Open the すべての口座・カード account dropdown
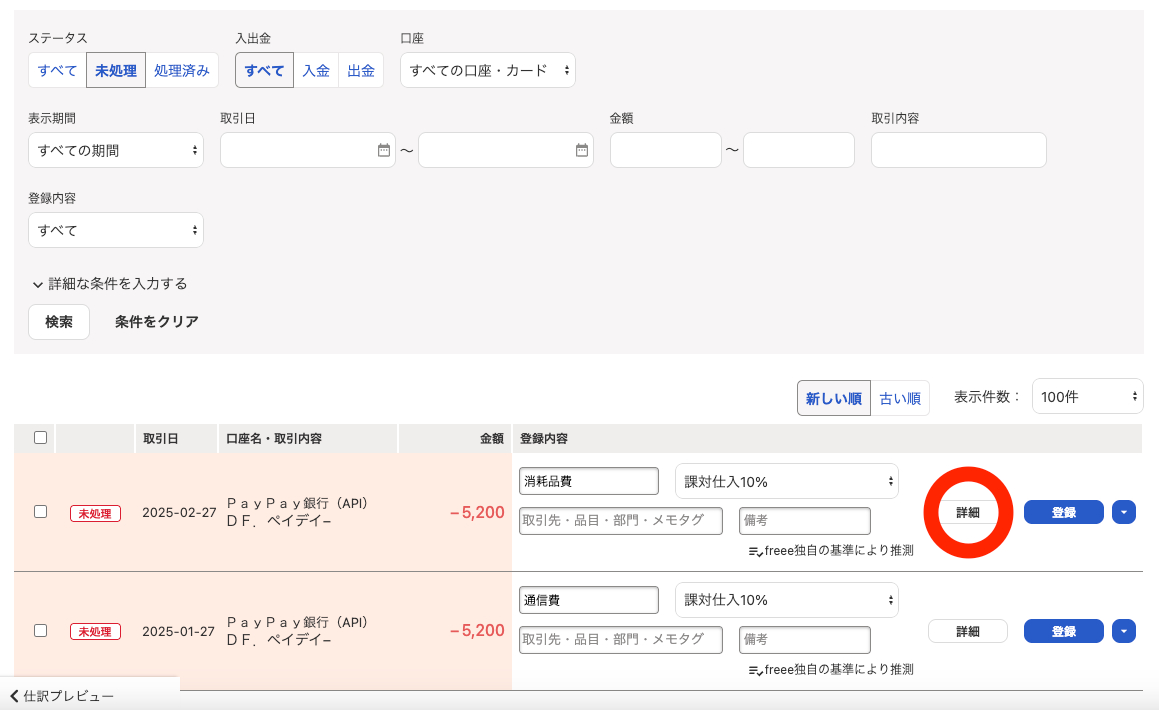The height and width of the screenshot is (710, 1159). (x=487, y=70)
